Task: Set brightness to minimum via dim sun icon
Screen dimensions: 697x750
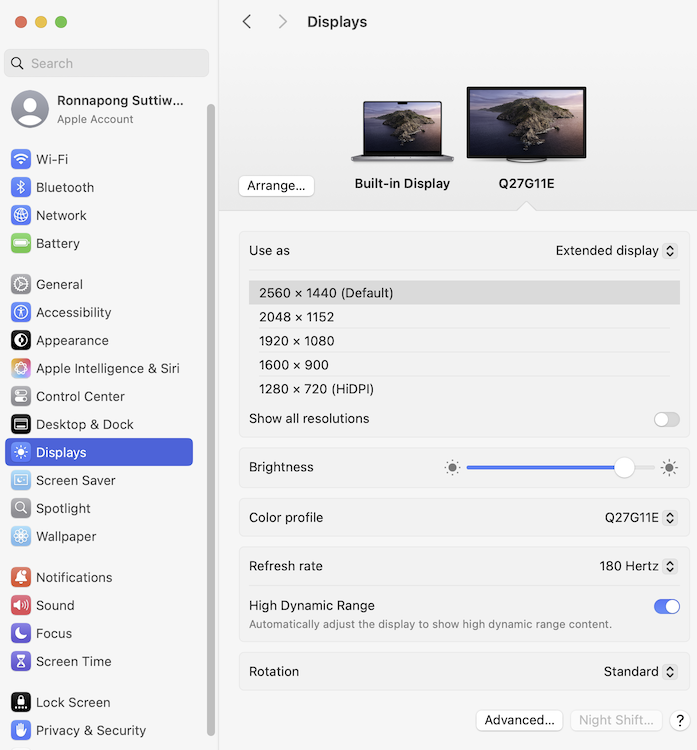Action: coord(452,467)
